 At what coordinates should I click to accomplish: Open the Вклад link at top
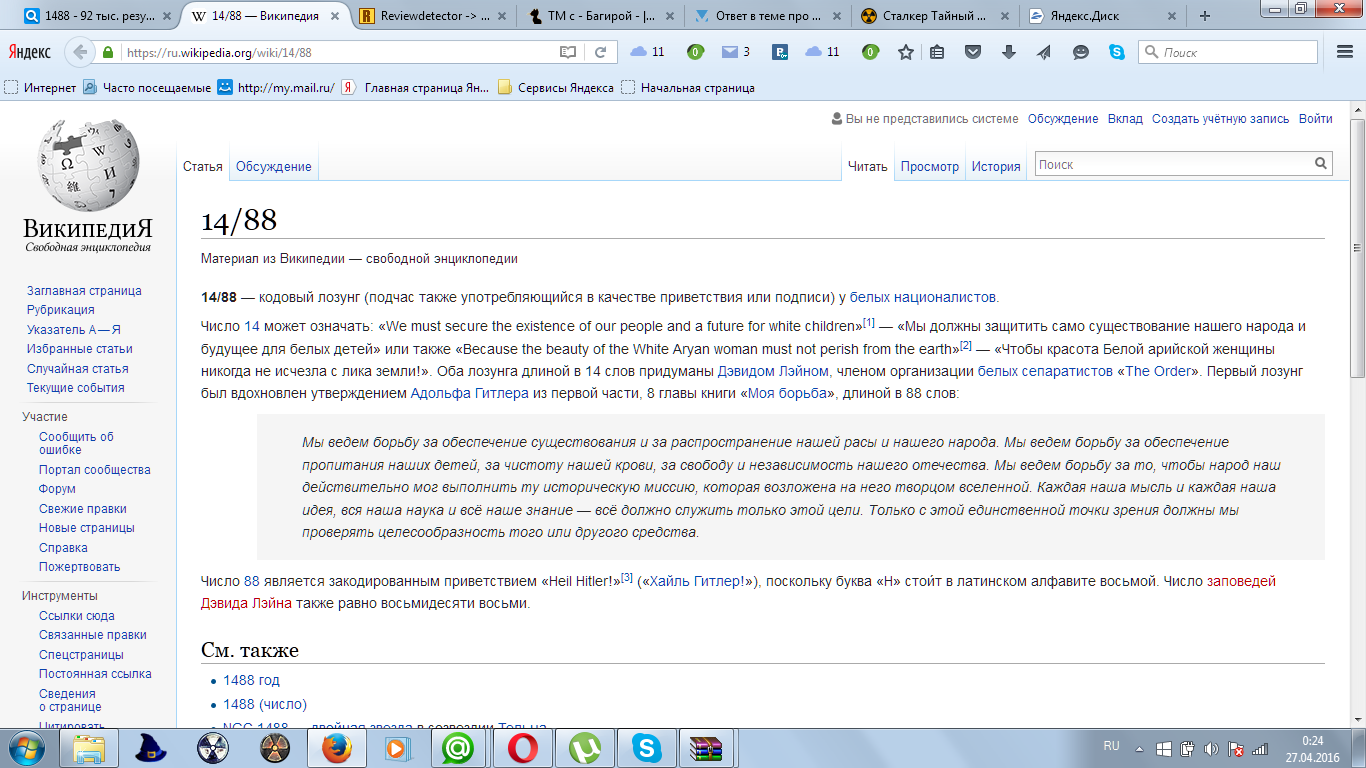click(1125, 119)
